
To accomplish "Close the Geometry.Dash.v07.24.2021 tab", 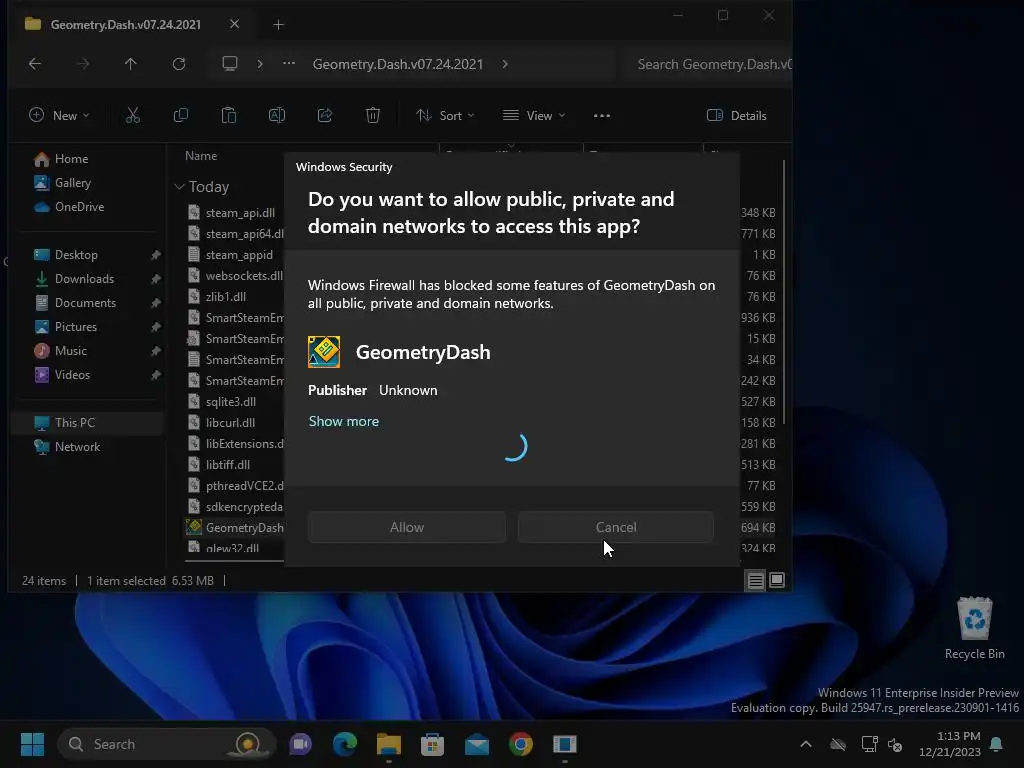I will [x=234, y=24].
